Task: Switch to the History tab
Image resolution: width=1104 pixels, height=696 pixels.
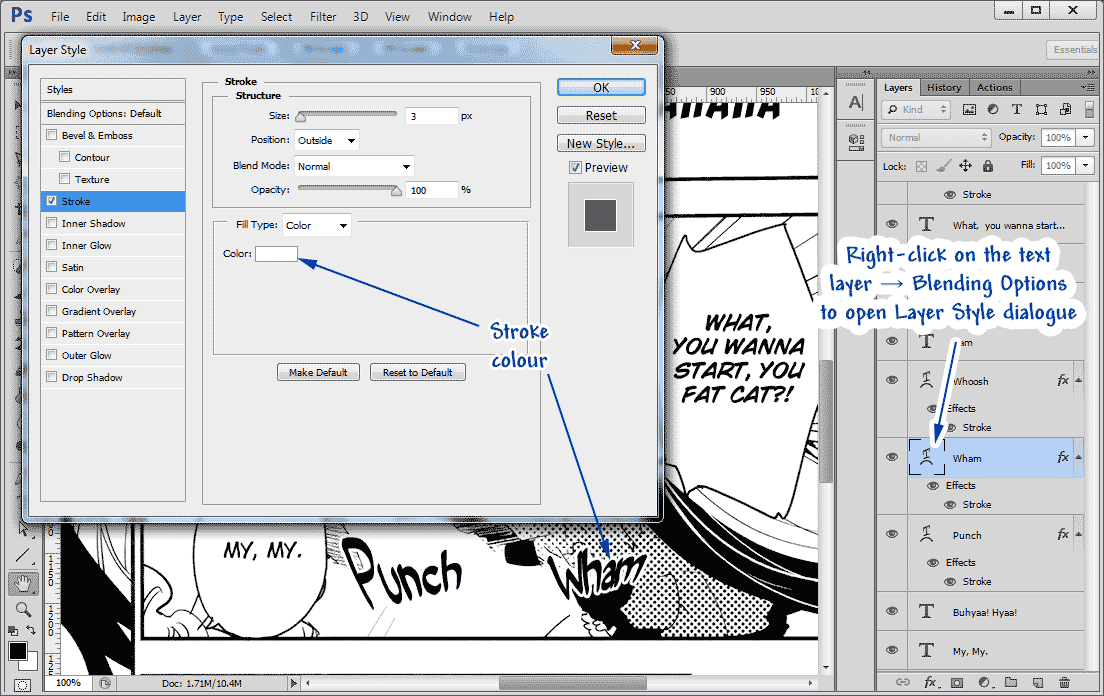Action: point(944,87)
